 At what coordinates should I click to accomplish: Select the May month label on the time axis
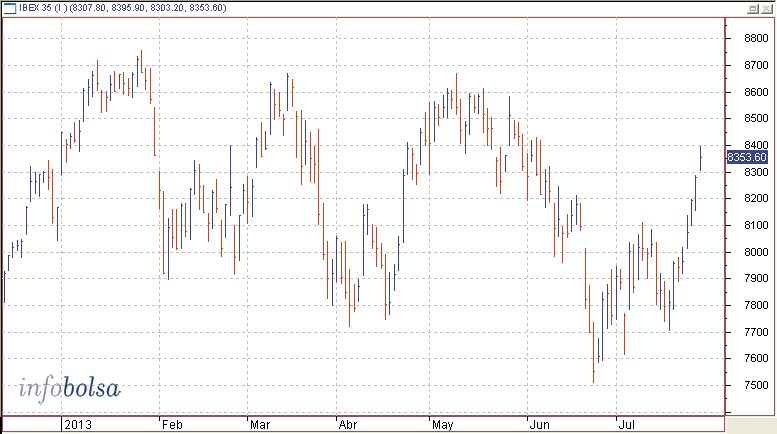pyautogui.click(x=443, y=425)
